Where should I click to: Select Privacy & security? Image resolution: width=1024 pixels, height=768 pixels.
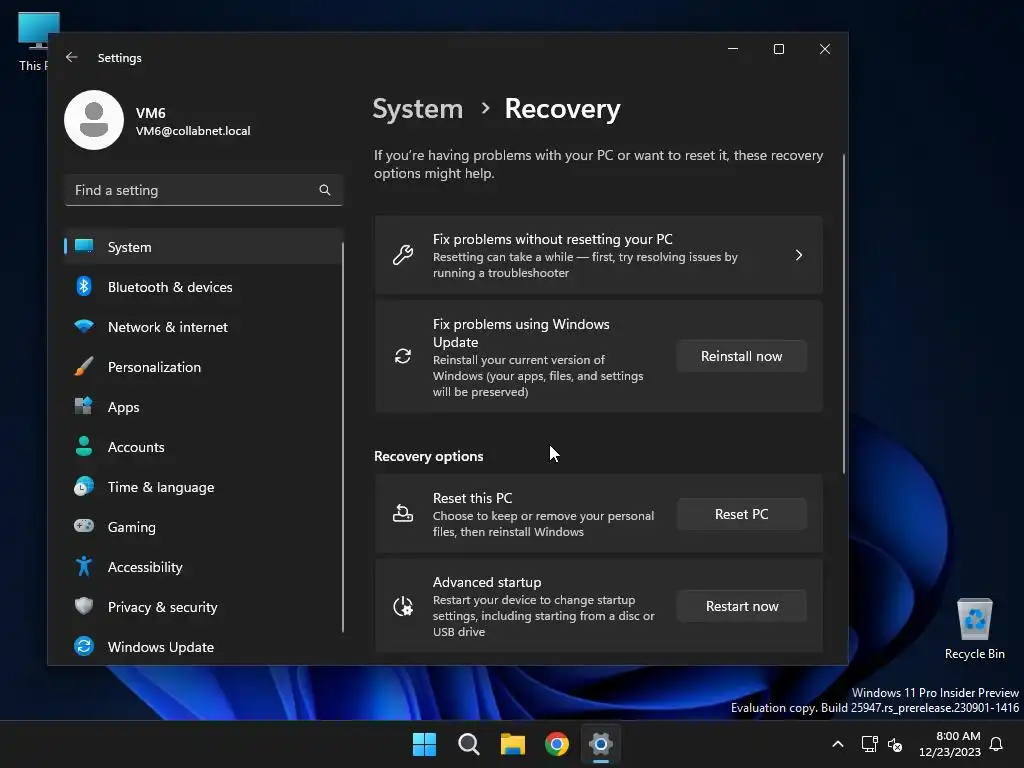coord(203,607)
